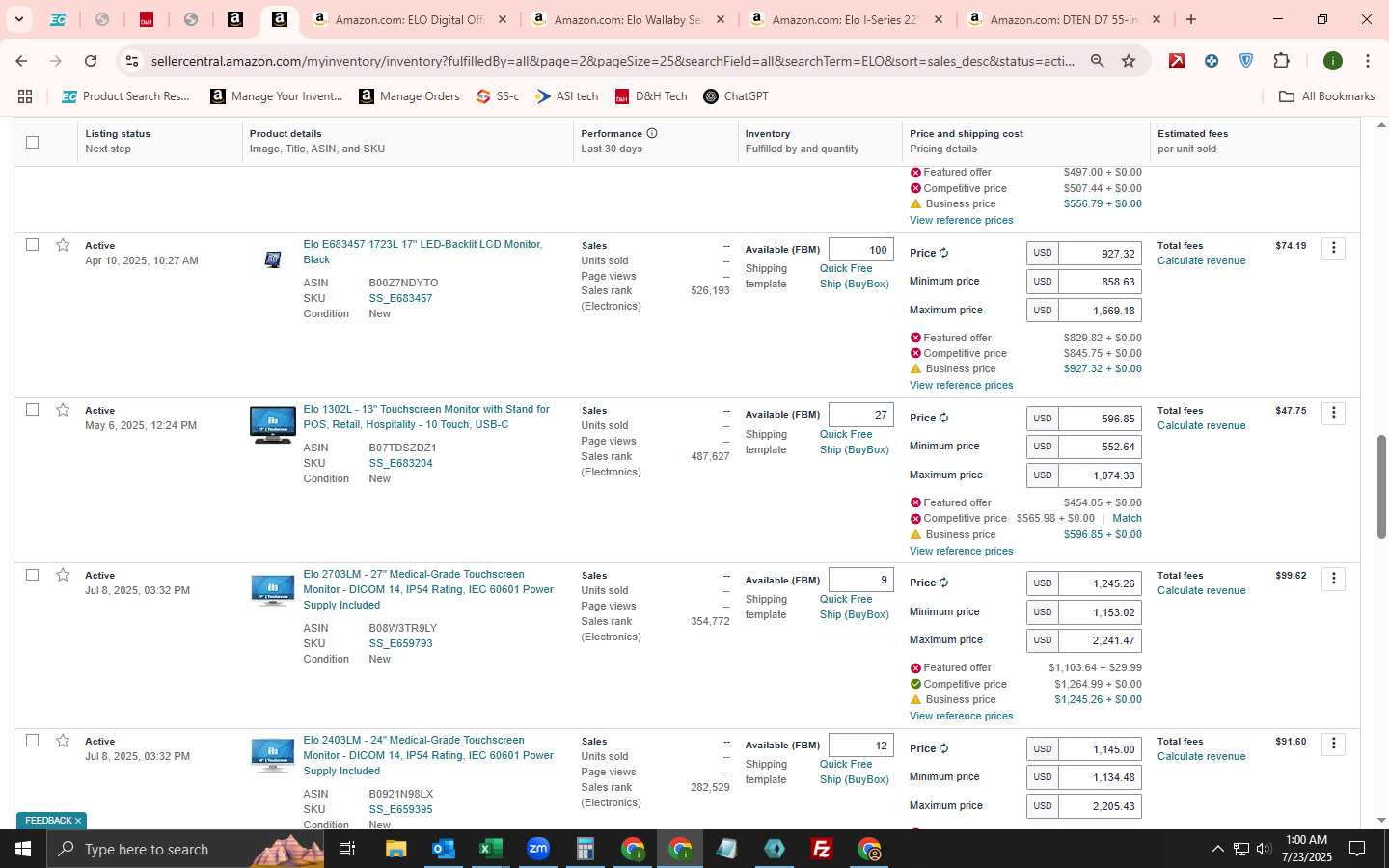Image resolution: width=1389 pixels, height=868 pixels.
Task: Edit minimum price field showing 1,153.02
Action: [x=1100, y=611]
